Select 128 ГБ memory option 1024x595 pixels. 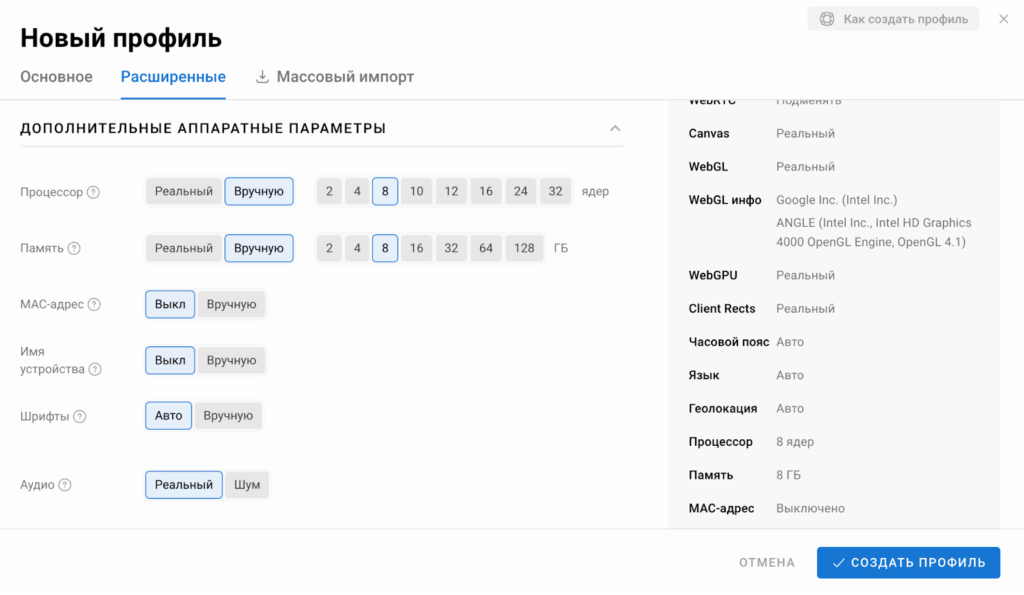click(525, 248)
